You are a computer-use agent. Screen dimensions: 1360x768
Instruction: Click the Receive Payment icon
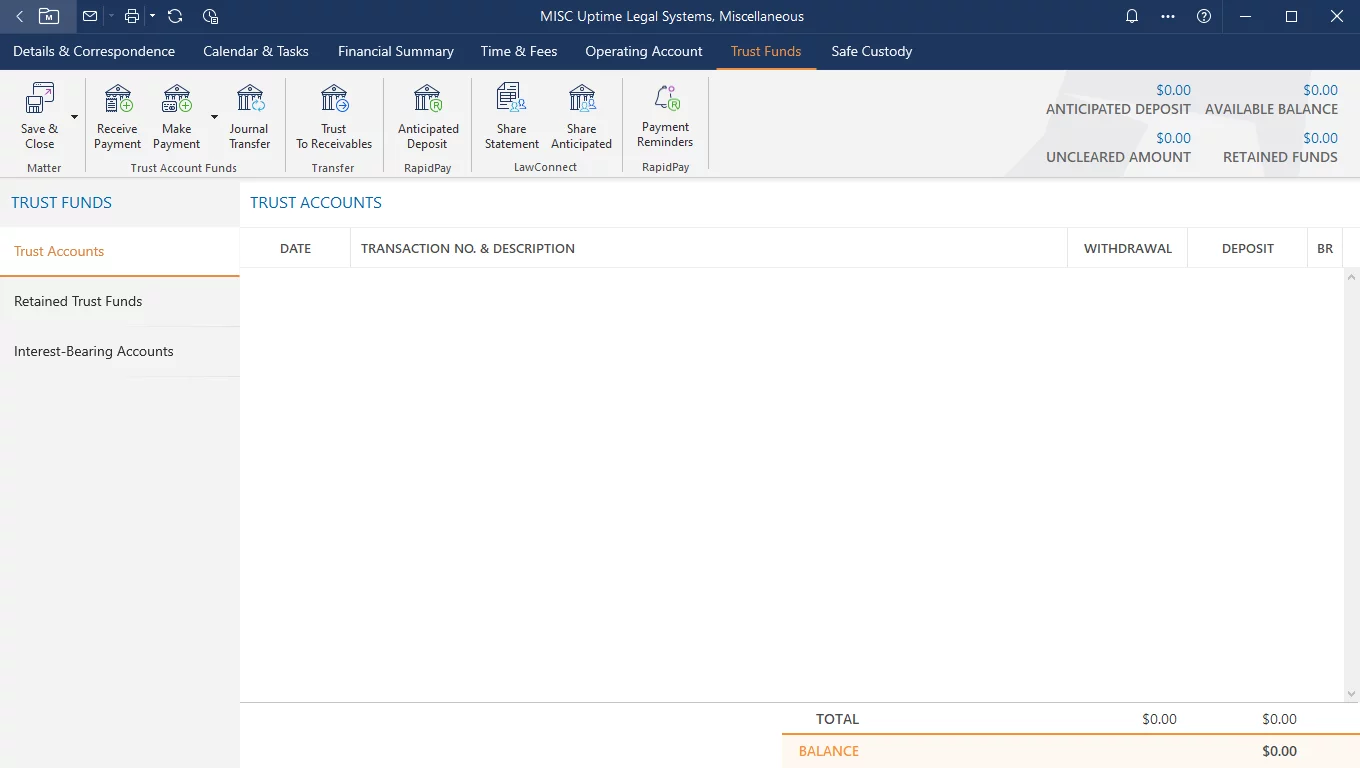tap(118, 100)
